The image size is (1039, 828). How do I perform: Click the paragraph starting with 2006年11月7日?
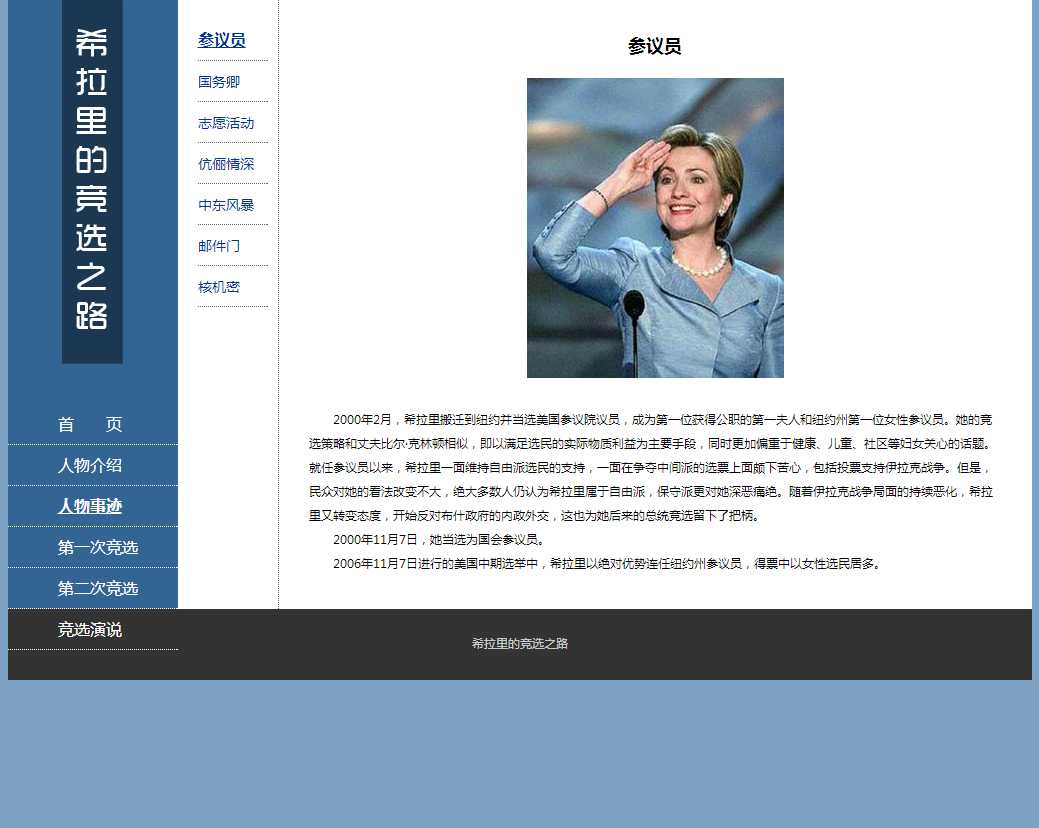coord(608,564)
